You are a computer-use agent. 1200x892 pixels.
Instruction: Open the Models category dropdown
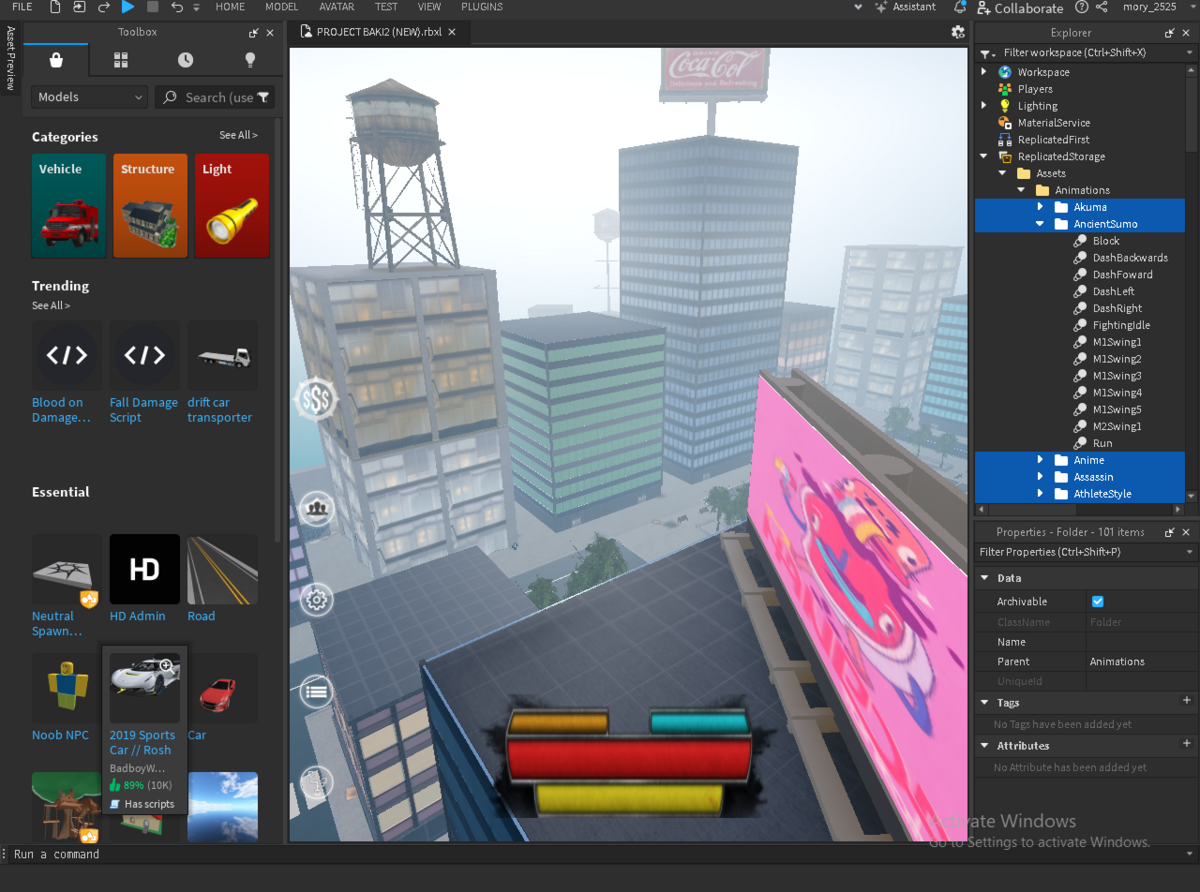click(90, 97)
